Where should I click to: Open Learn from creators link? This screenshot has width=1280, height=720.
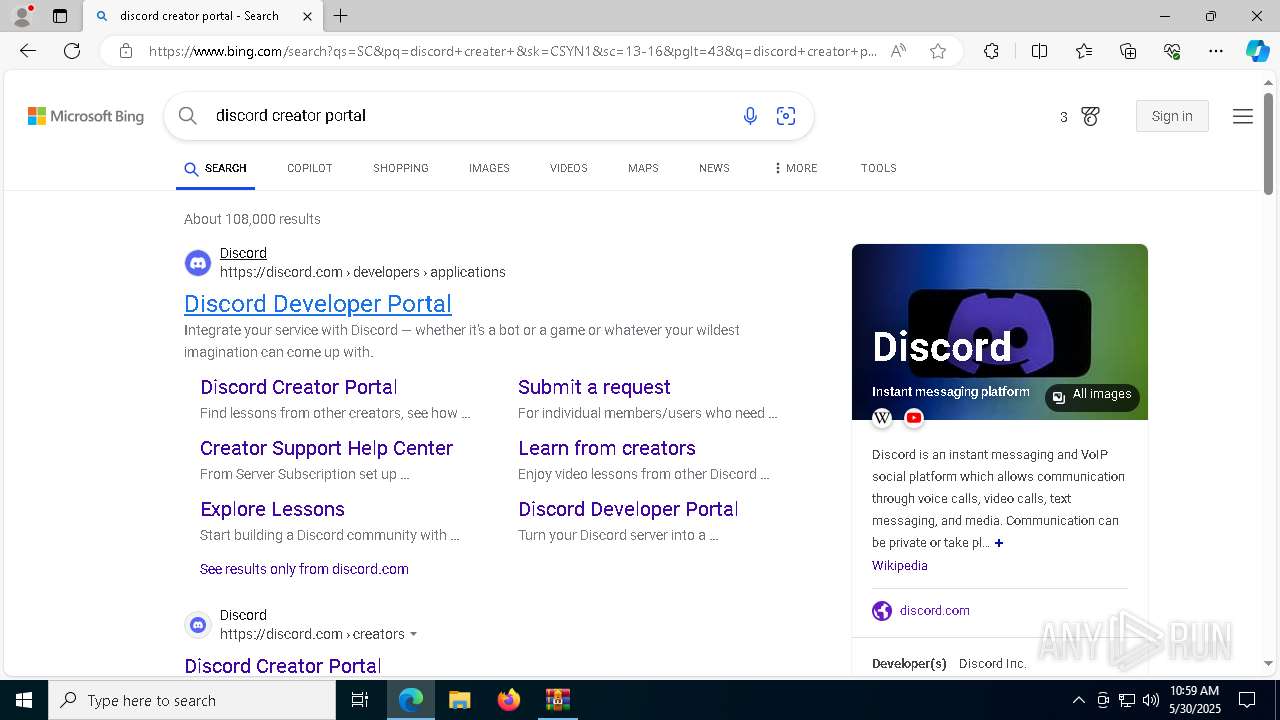point(607,448)
